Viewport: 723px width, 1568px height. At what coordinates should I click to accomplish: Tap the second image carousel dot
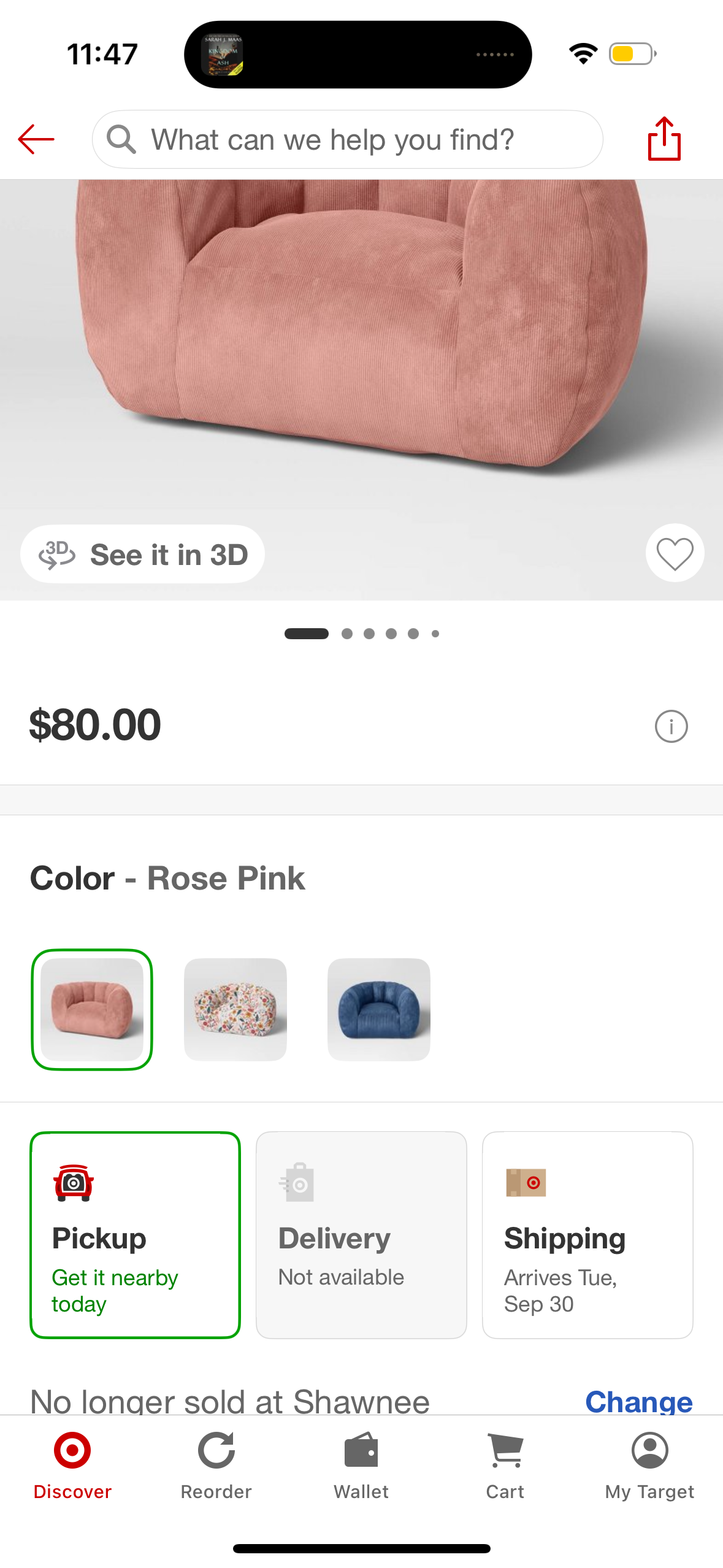[347, 634]
